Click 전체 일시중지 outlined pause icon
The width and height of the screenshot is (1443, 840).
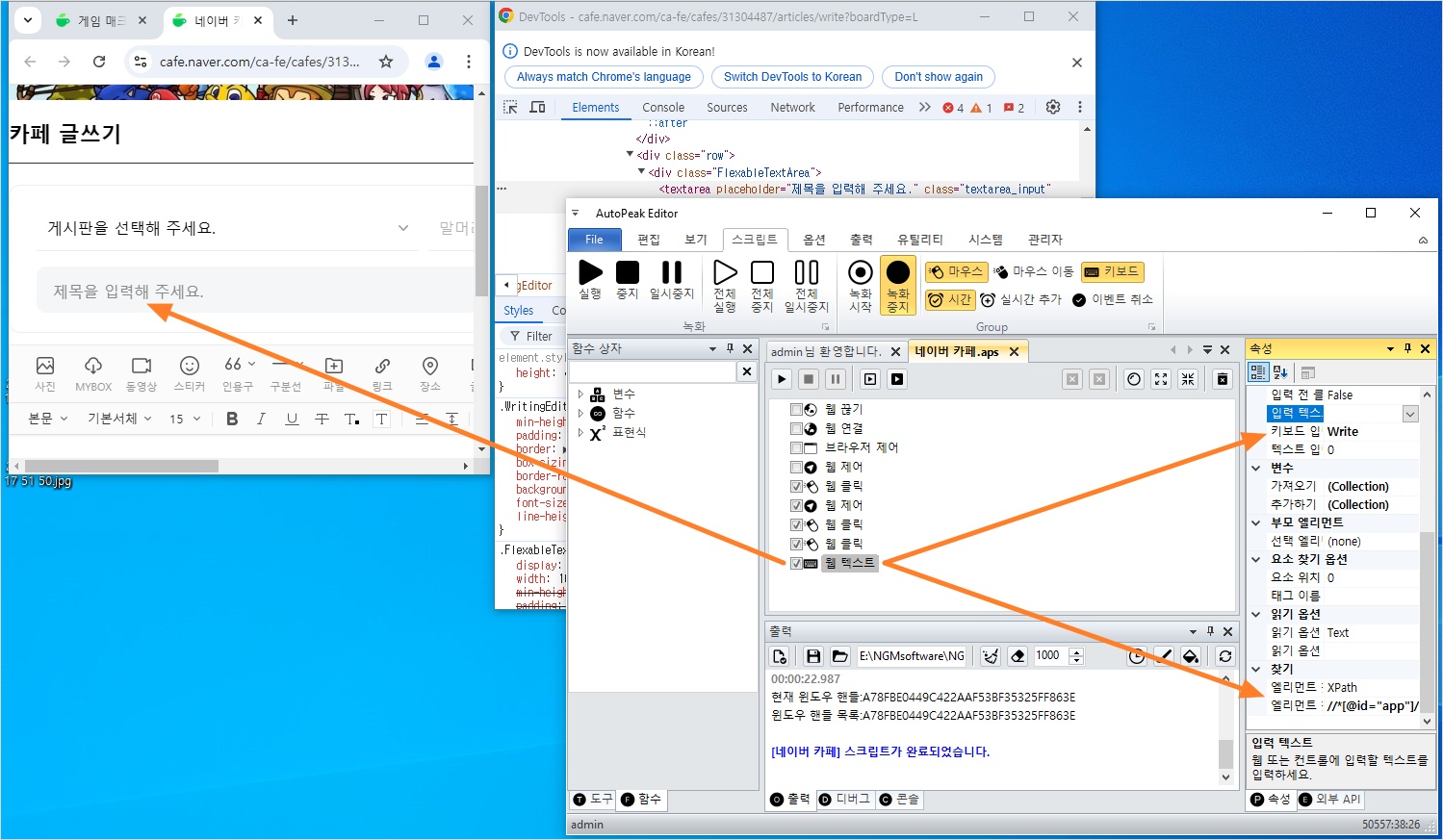click(x=807, y=272)
